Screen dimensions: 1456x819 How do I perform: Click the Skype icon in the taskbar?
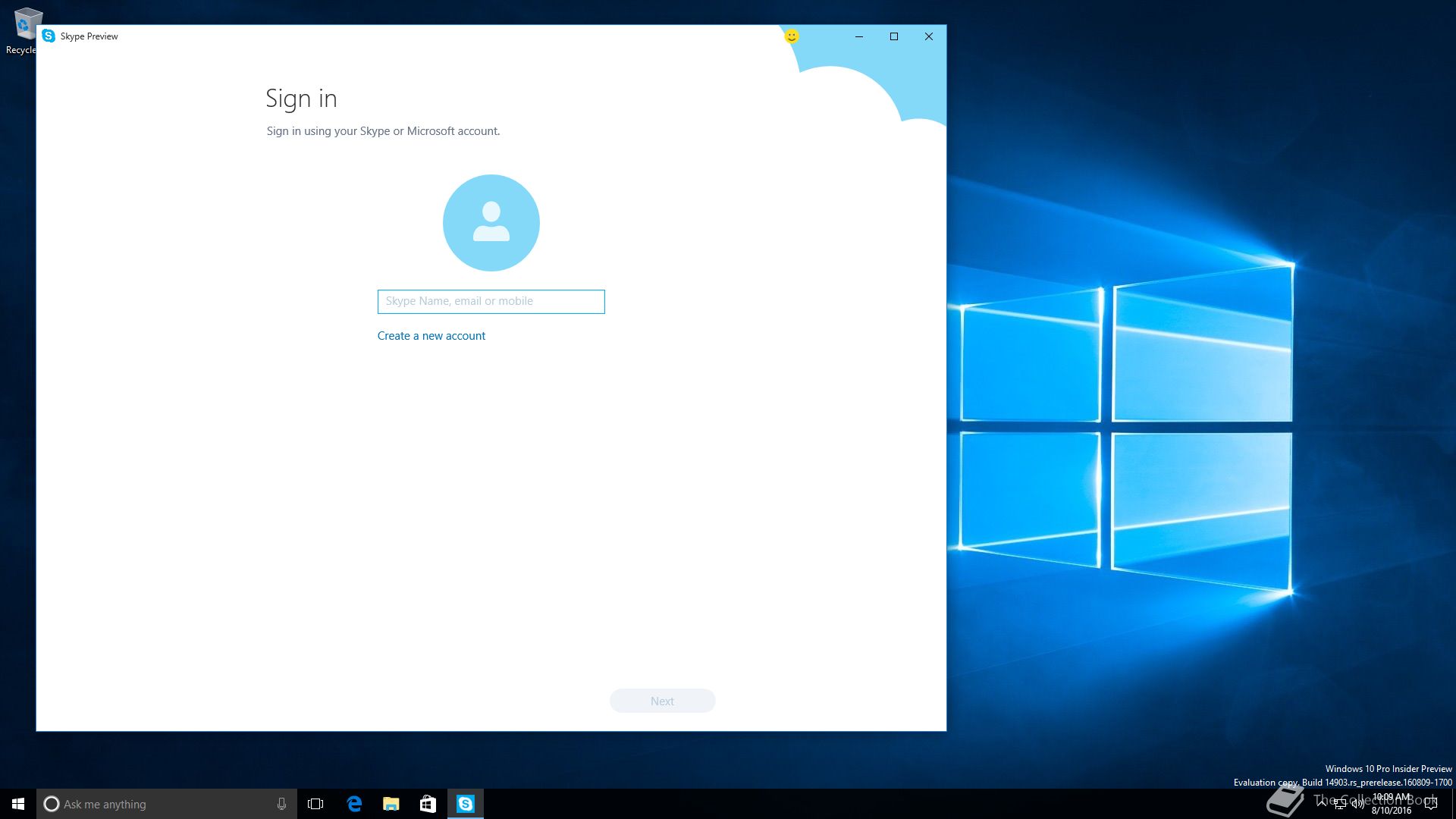coord(465,804)
